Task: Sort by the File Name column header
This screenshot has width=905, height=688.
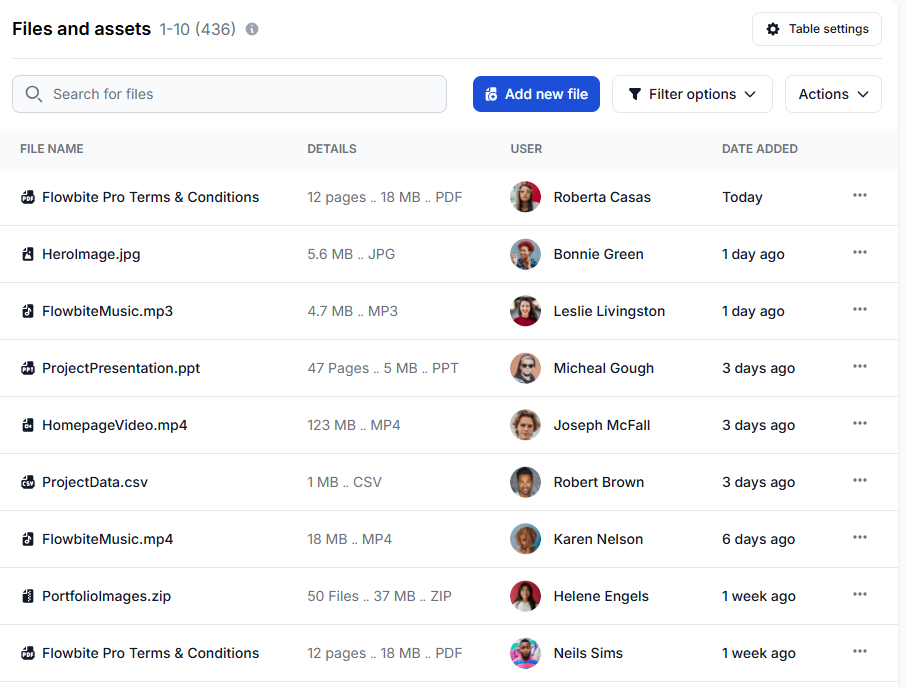Action: [x=52, y=149]
